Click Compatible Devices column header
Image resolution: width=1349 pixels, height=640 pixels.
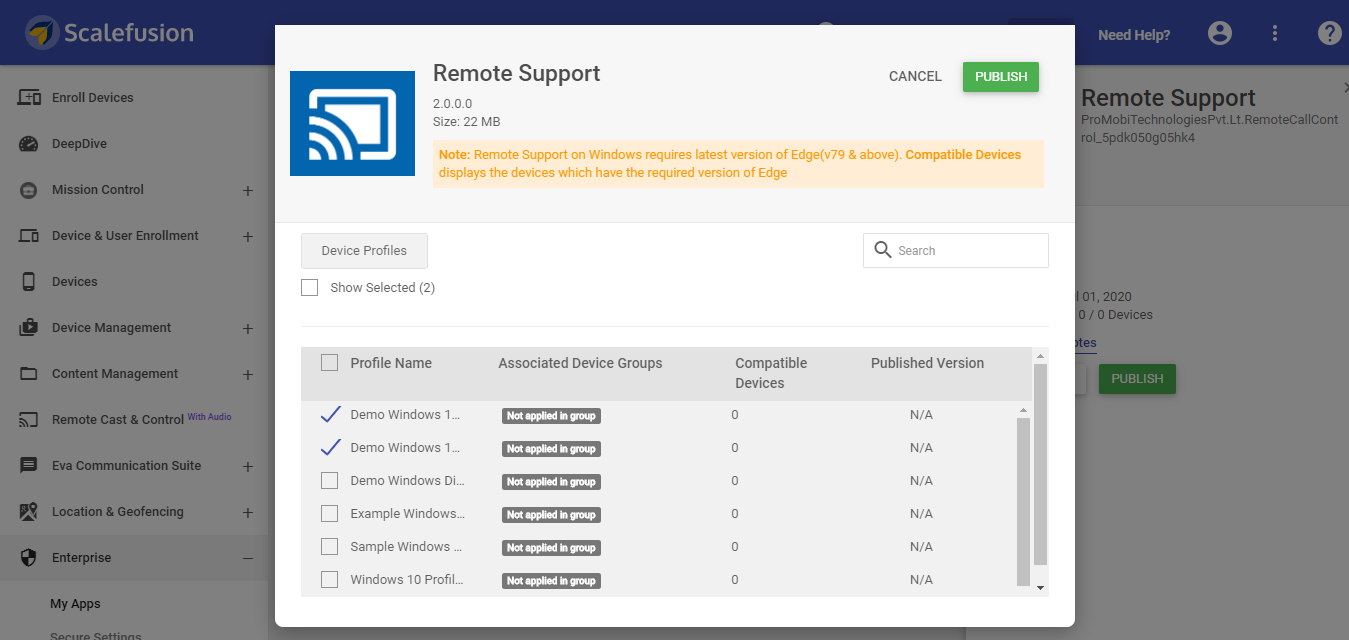coord(771,373)
